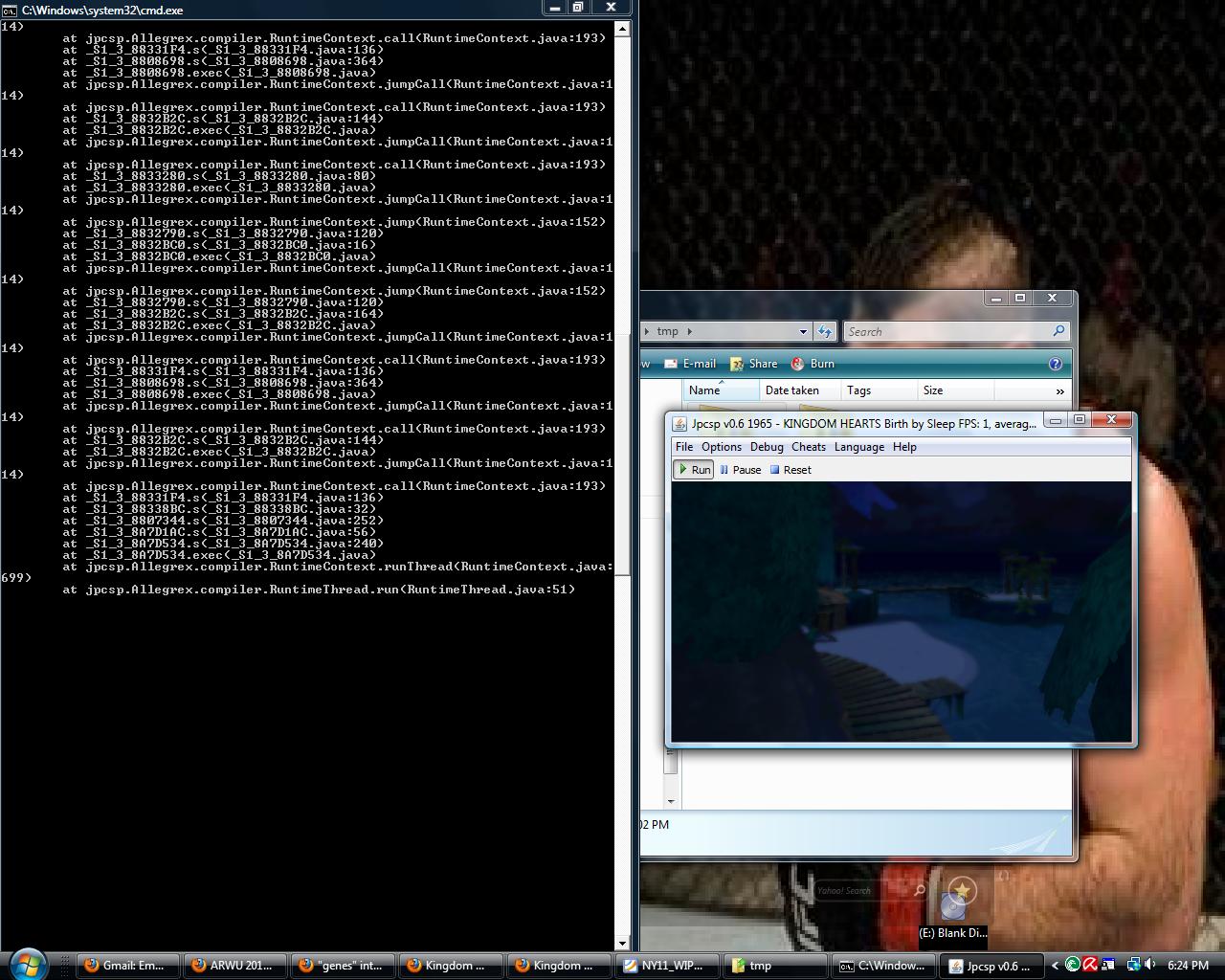Click the red antivirus tray icon
The image size is (1225, 980).
[1091, 966]
